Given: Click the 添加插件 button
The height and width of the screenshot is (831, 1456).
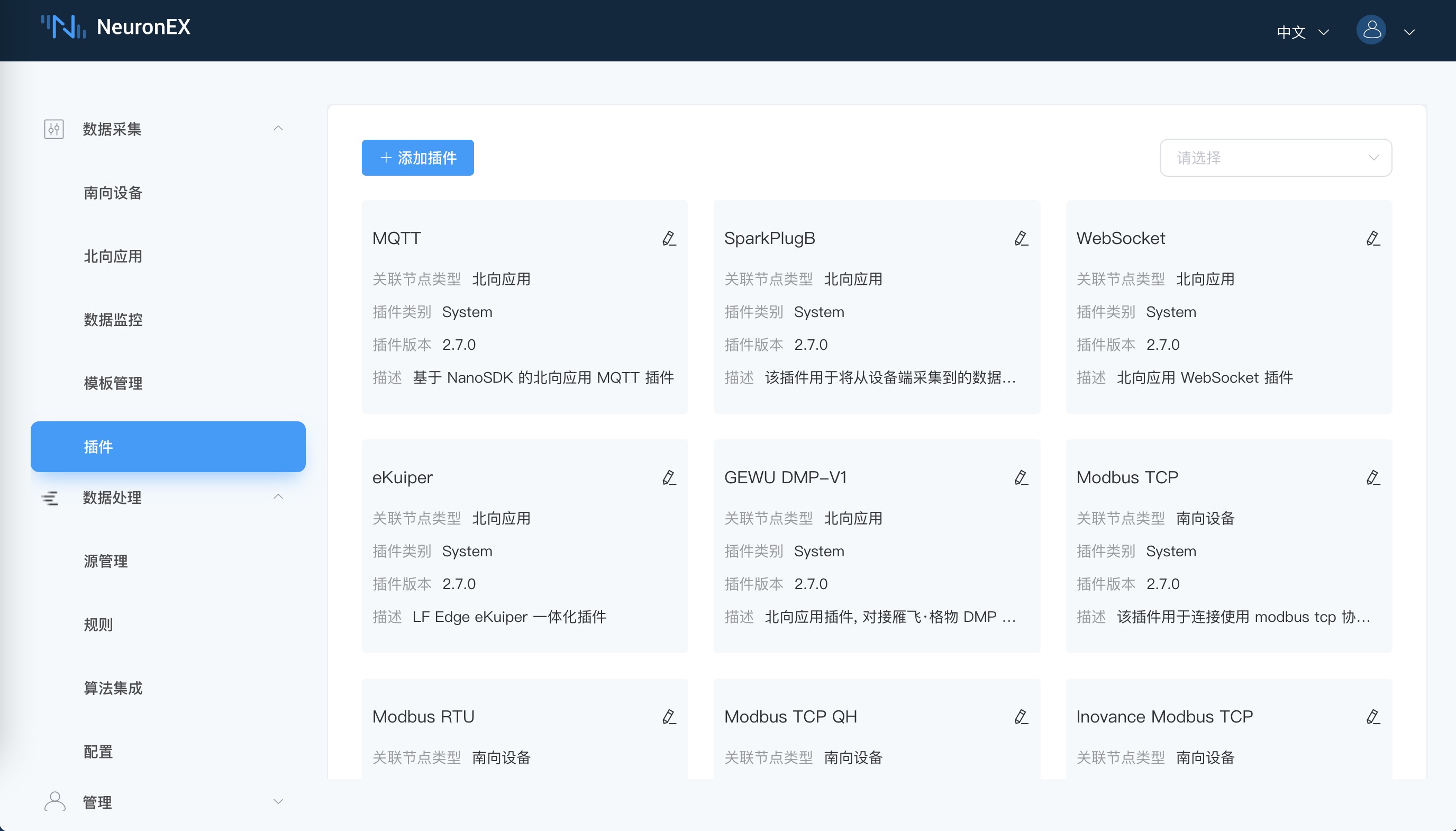Looking at the screenshot, I should click(417, 158).
